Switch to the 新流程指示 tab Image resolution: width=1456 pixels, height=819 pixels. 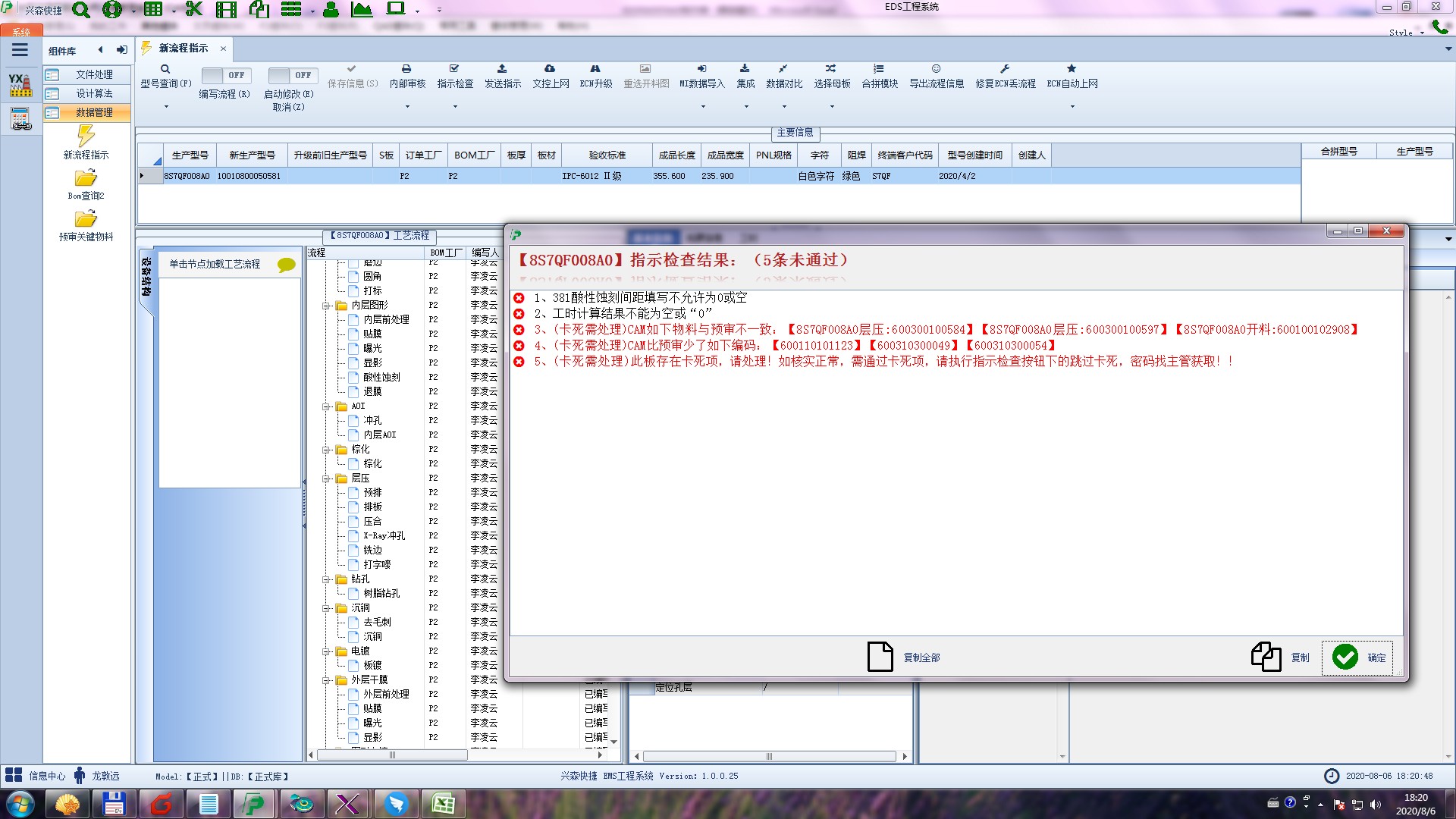pyautogui.click(x=184, y=49)
